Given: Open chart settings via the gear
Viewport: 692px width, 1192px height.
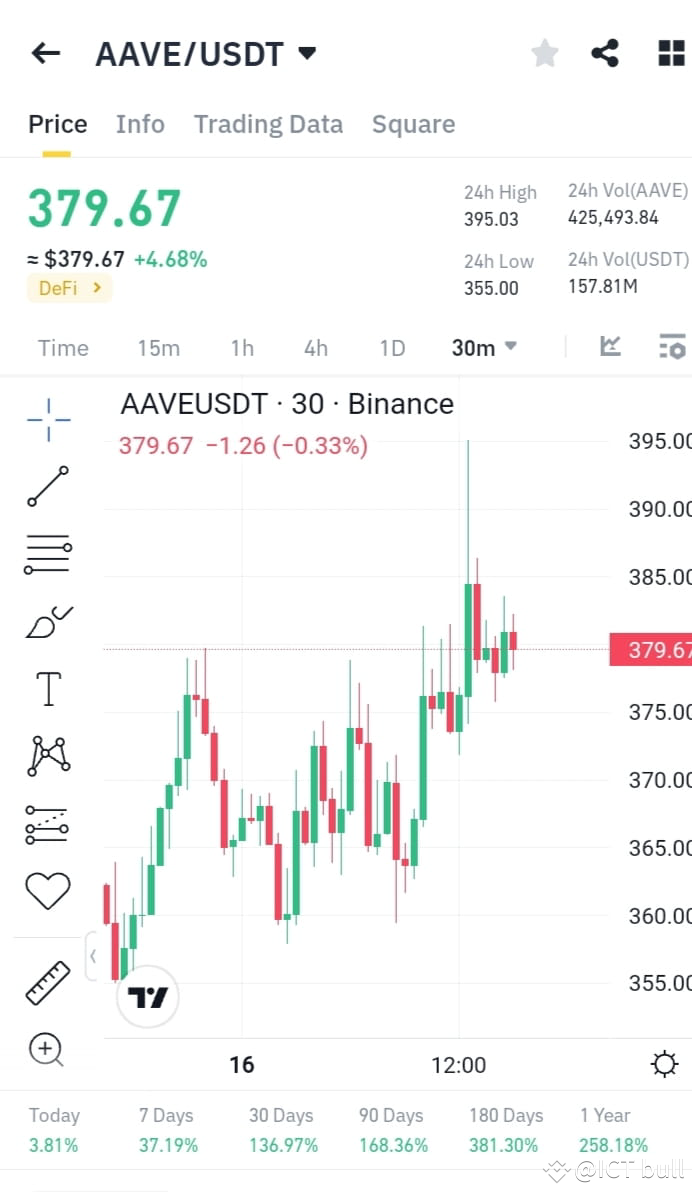Looking at the screenshot, I should pos(664,1065).
